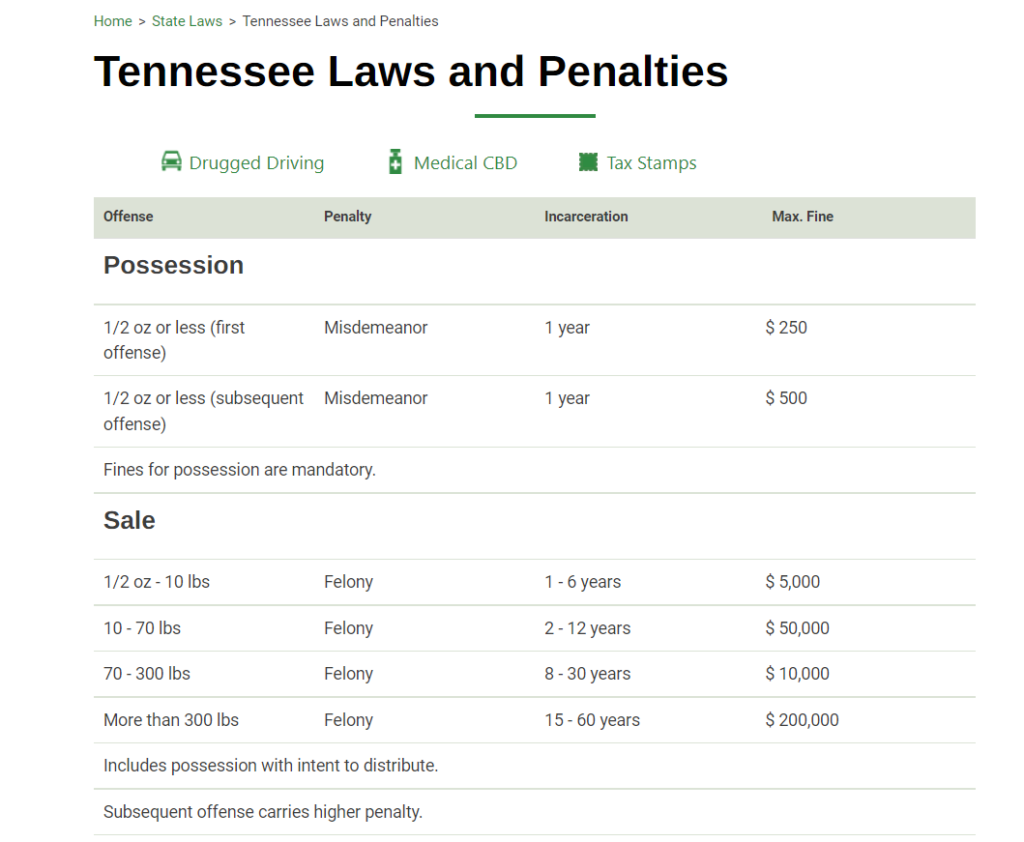Click the Possession section heading
Viewport: 1024px width, 842px height.
coord(173,265)
